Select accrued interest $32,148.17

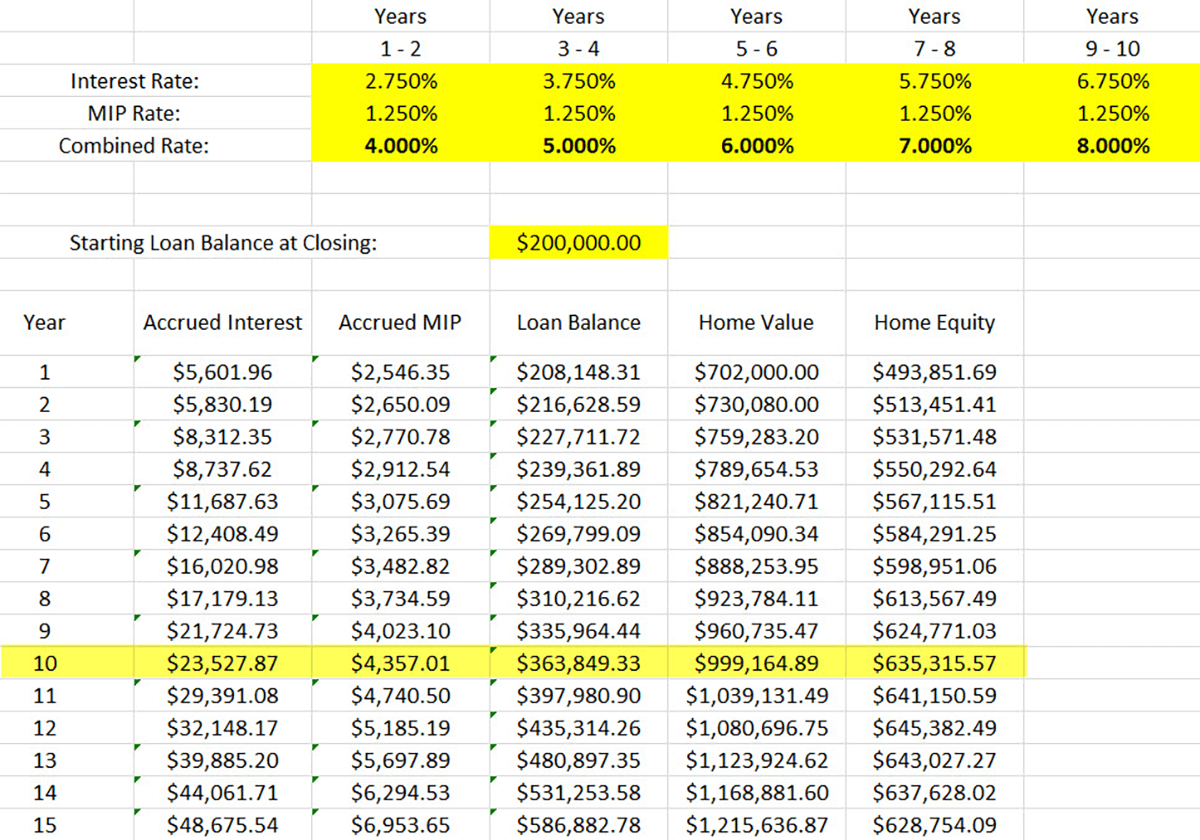coord(223,728)
